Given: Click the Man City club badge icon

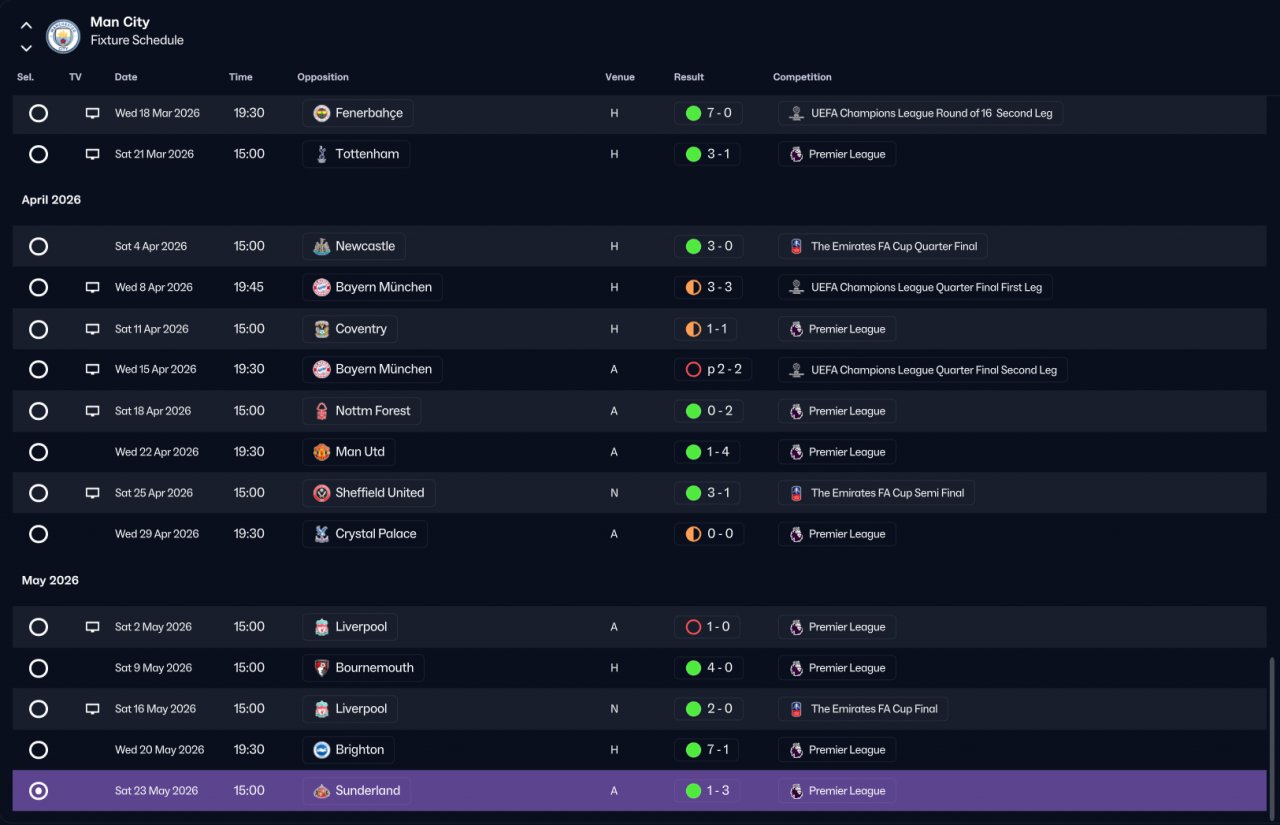Looking at the screenshot, I should (63, 37).
